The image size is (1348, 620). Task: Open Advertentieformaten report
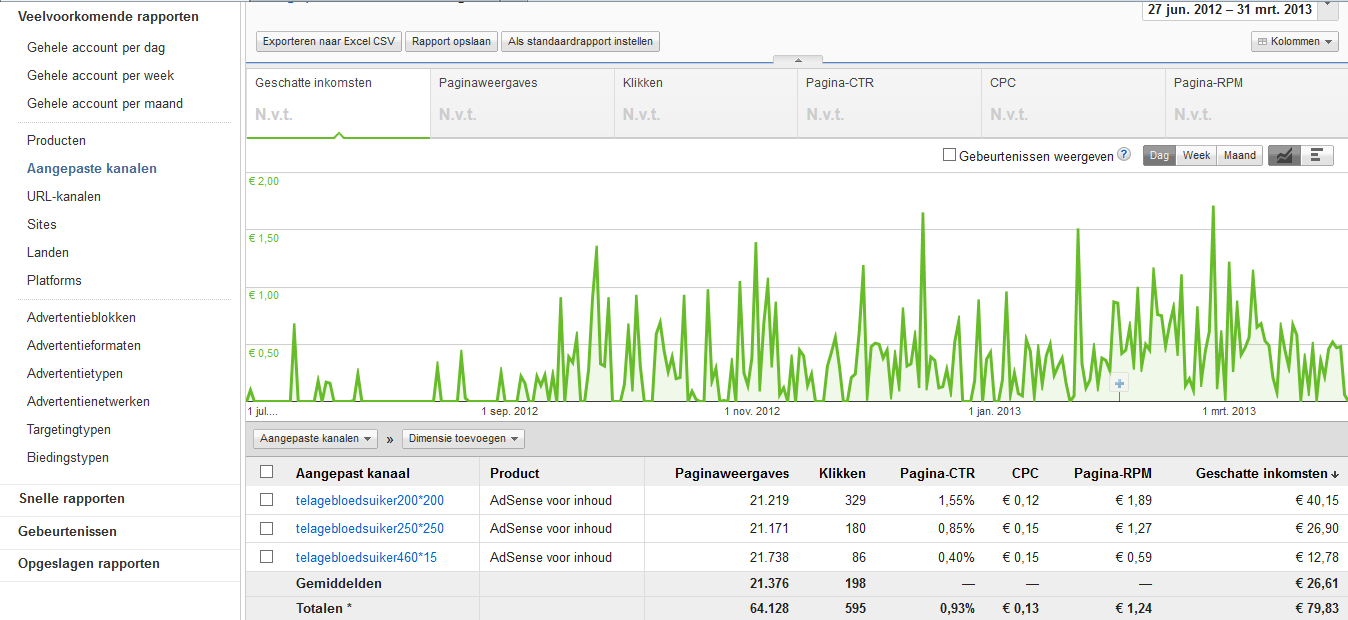(84, 345)
